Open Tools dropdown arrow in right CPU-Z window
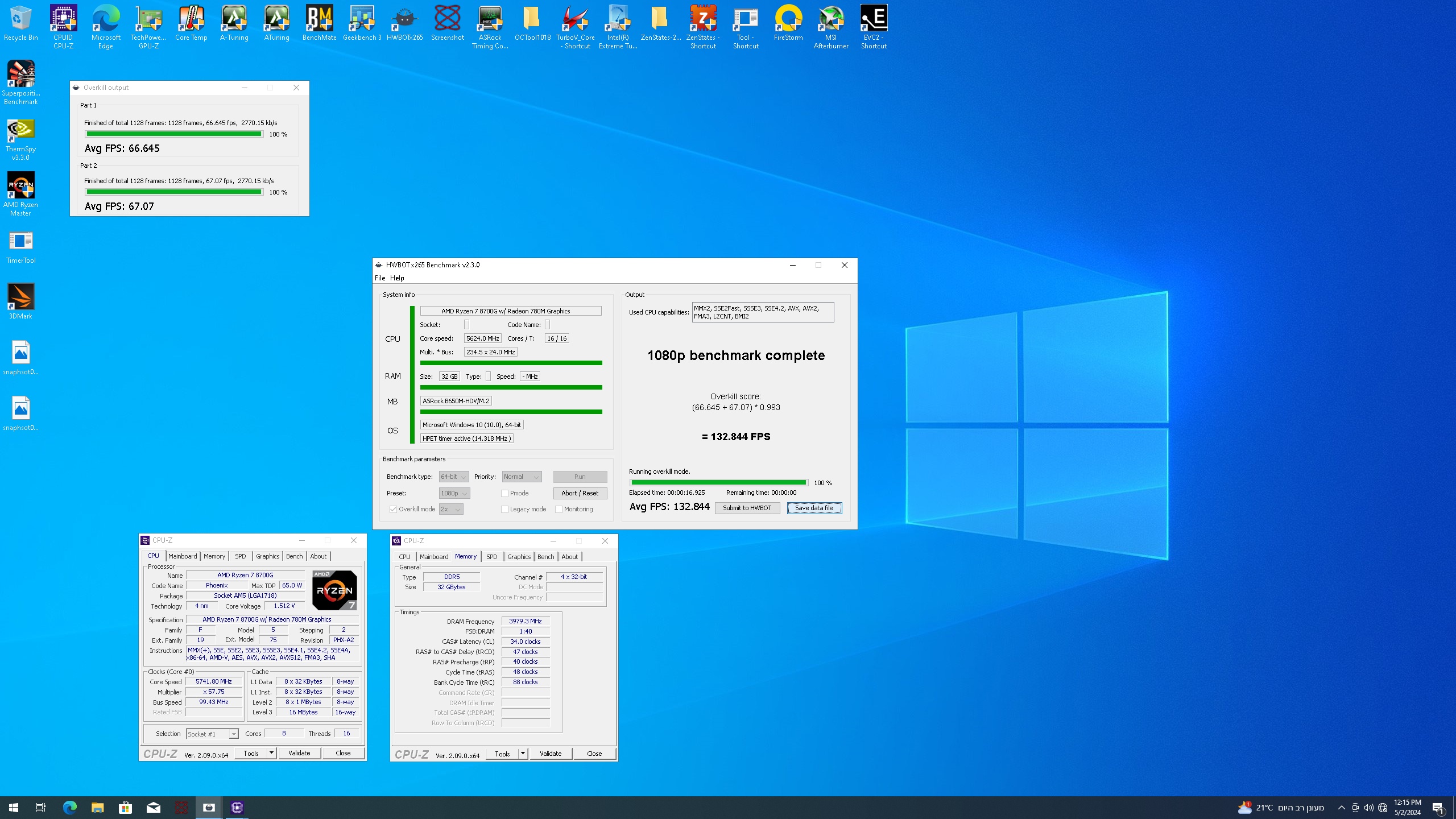The height and width of the screenshot is (819, 1456). [523, 754]
